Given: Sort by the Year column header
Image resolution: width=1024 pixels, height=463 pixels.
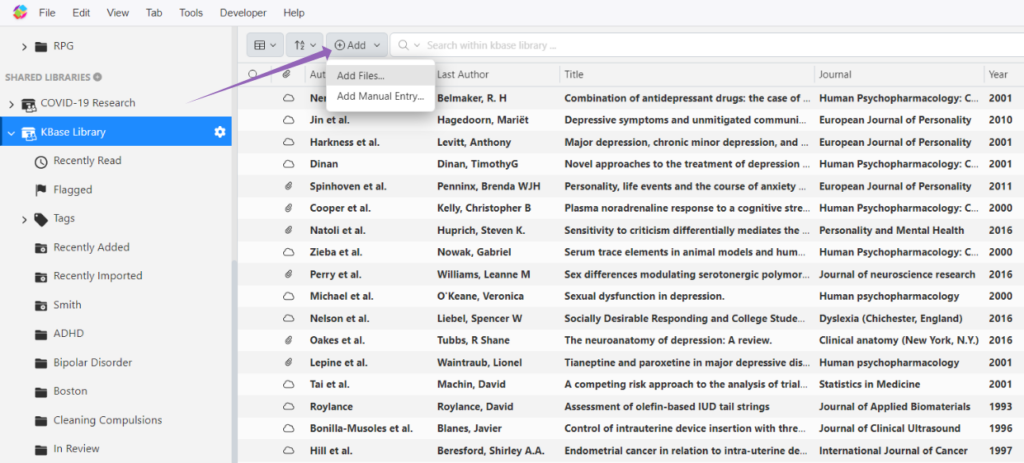Looking at the screenshot, I should click(998, 74).
